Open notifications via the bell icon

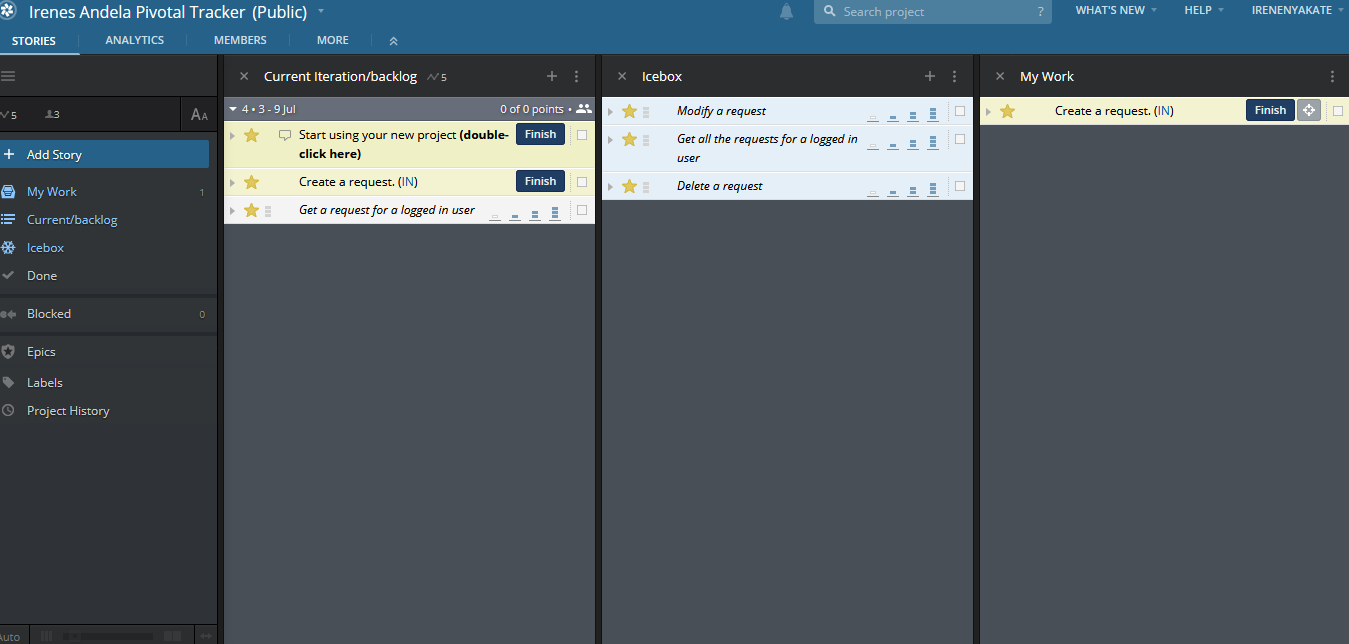(x=786, y=11)
